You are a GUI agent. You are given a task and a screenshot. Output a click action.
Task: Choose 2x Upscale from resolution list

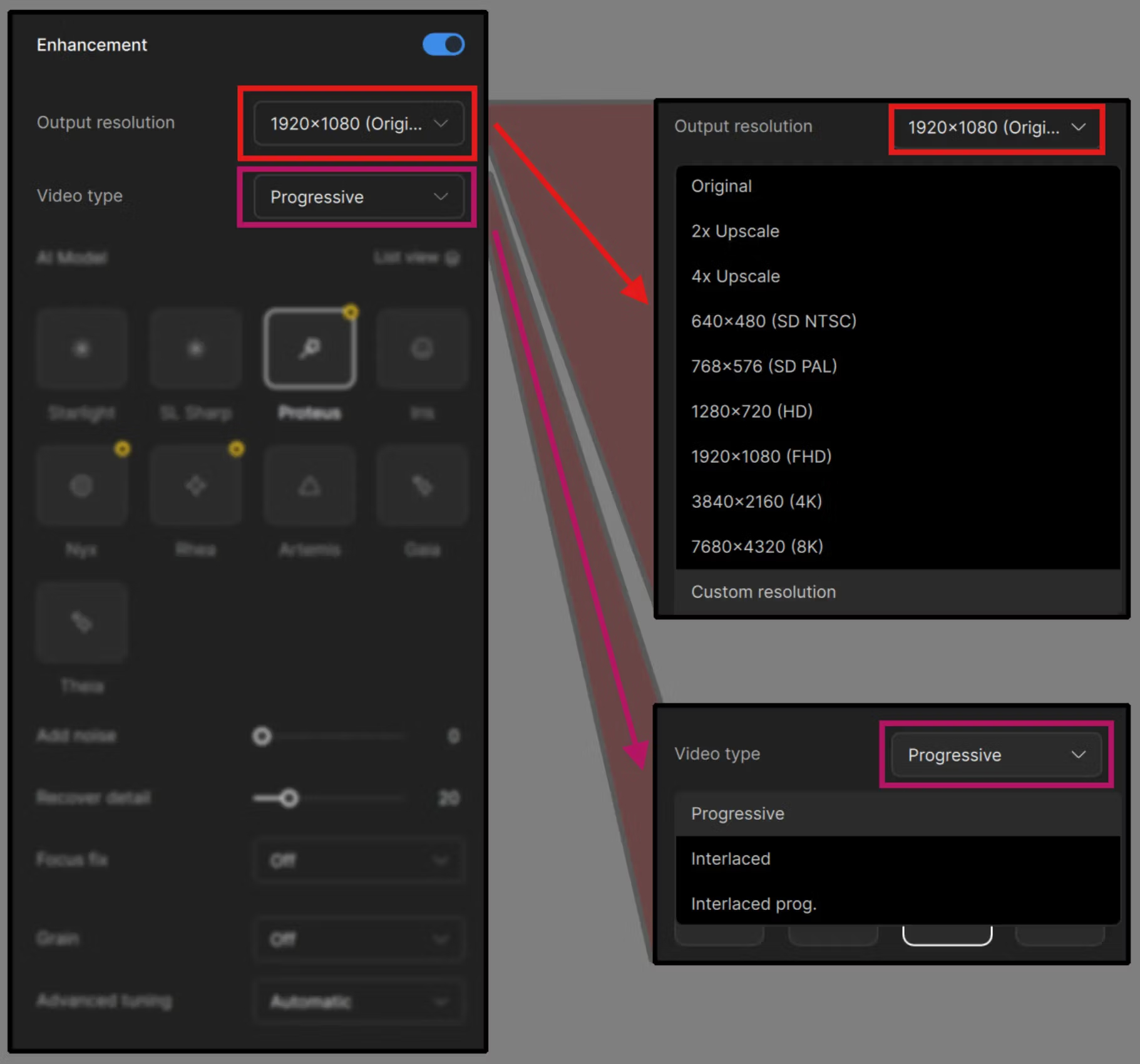(735, 231)
